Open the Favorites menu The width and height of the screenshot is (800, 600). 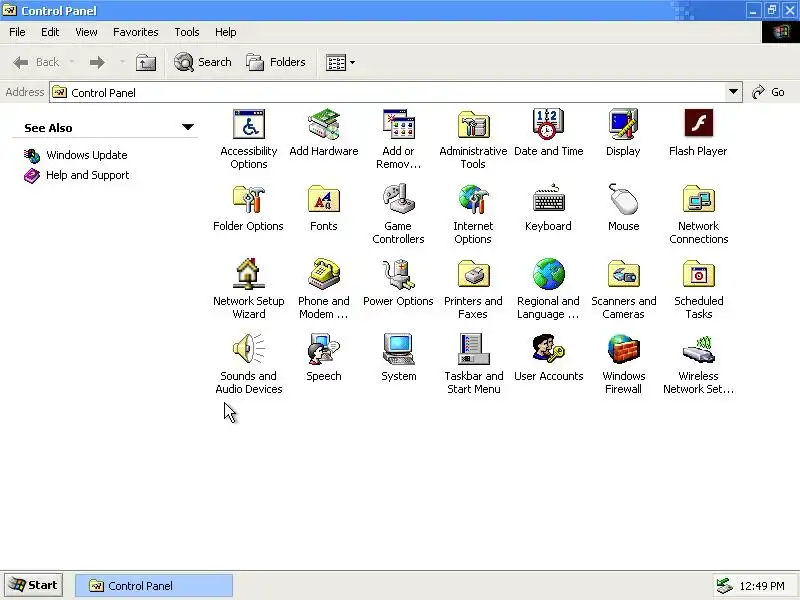click(136, 32)
